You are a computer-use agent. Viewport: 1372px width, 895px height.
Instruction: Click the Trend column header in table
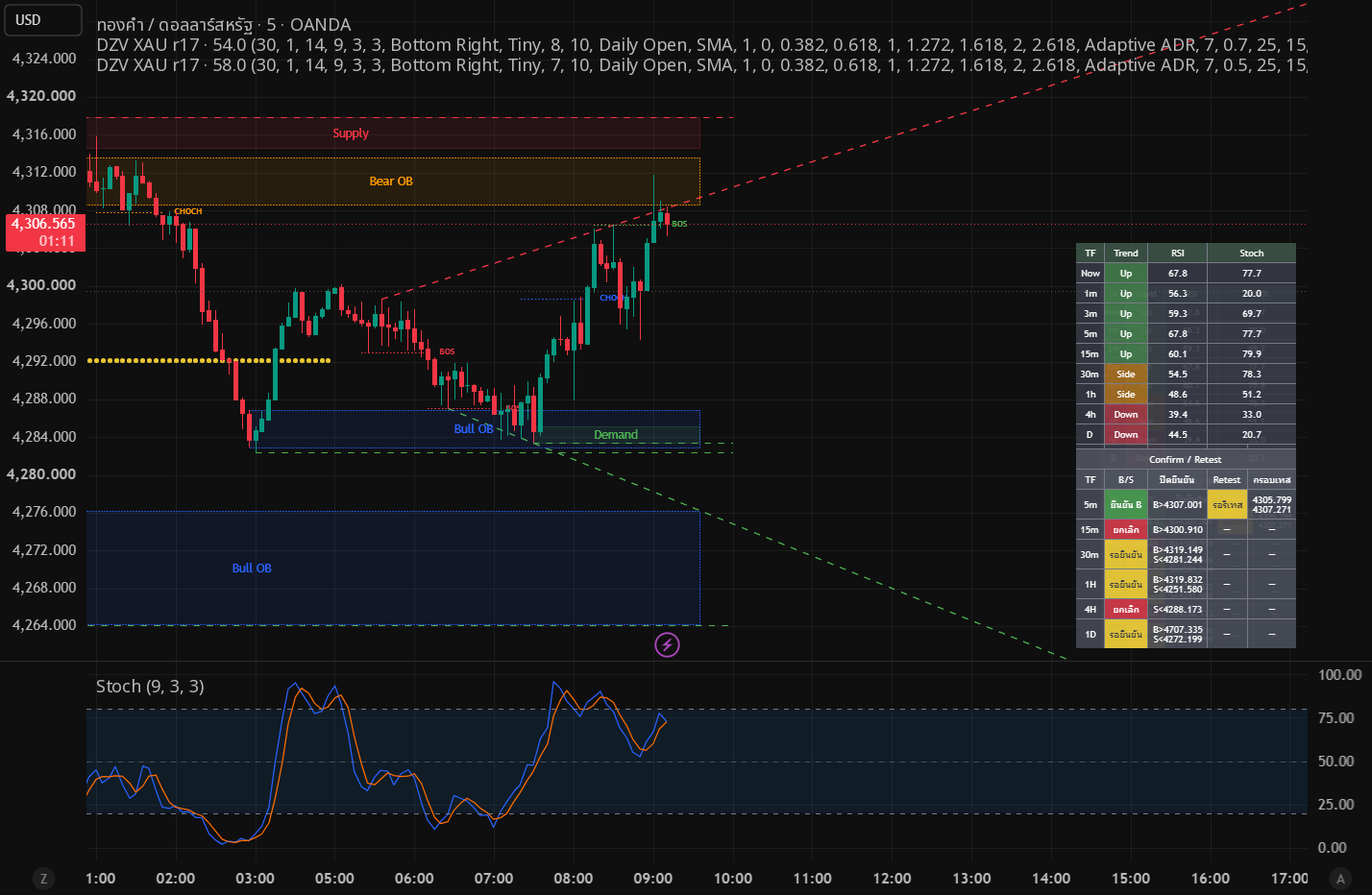pyautogui.click(x=1126, y=254)
